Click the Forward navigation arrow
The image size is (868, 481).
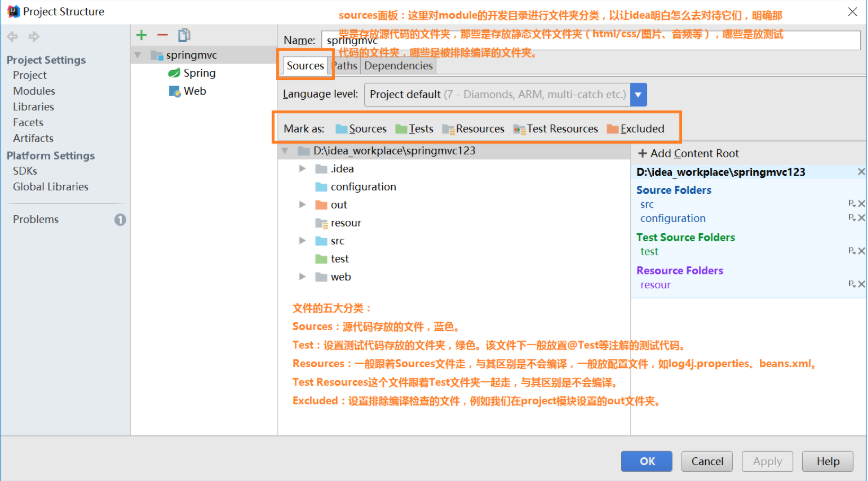click(34, 37)
